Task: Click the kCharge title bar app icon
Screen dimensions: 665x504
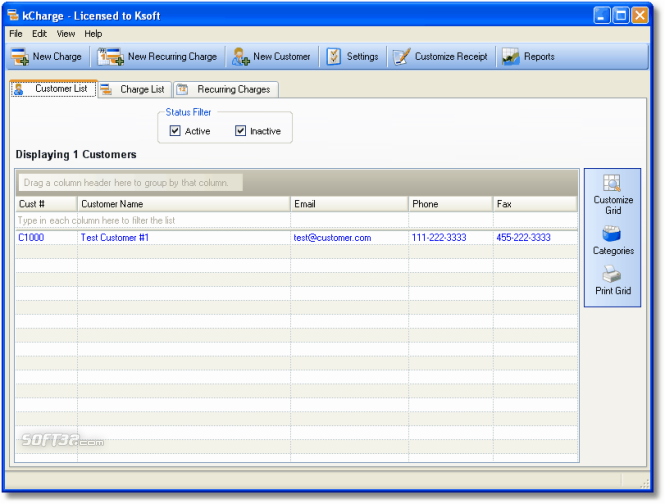Action: (13, 15)
